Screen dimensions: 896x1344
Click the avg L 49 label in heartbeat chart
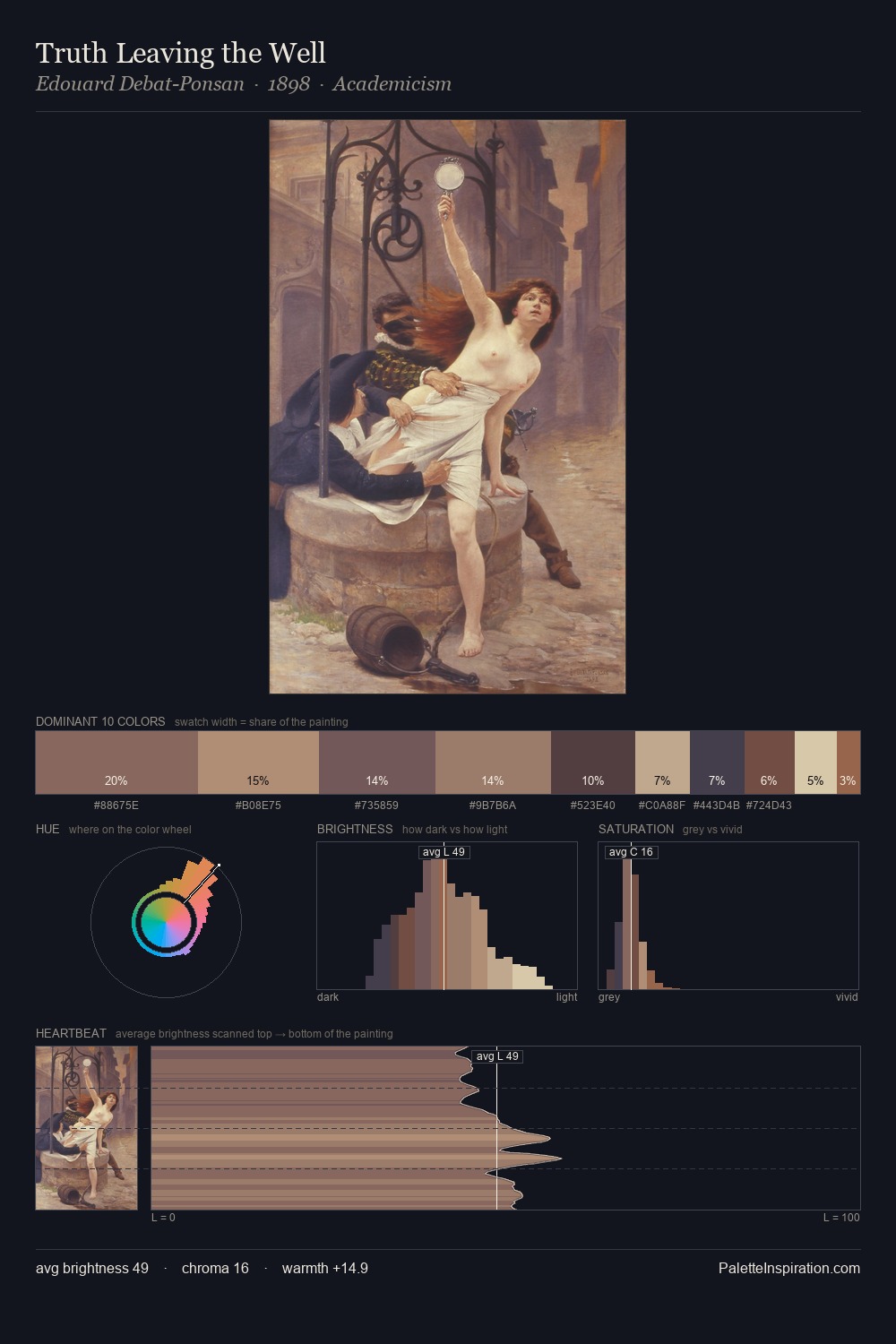click(x=497, y=1056)
